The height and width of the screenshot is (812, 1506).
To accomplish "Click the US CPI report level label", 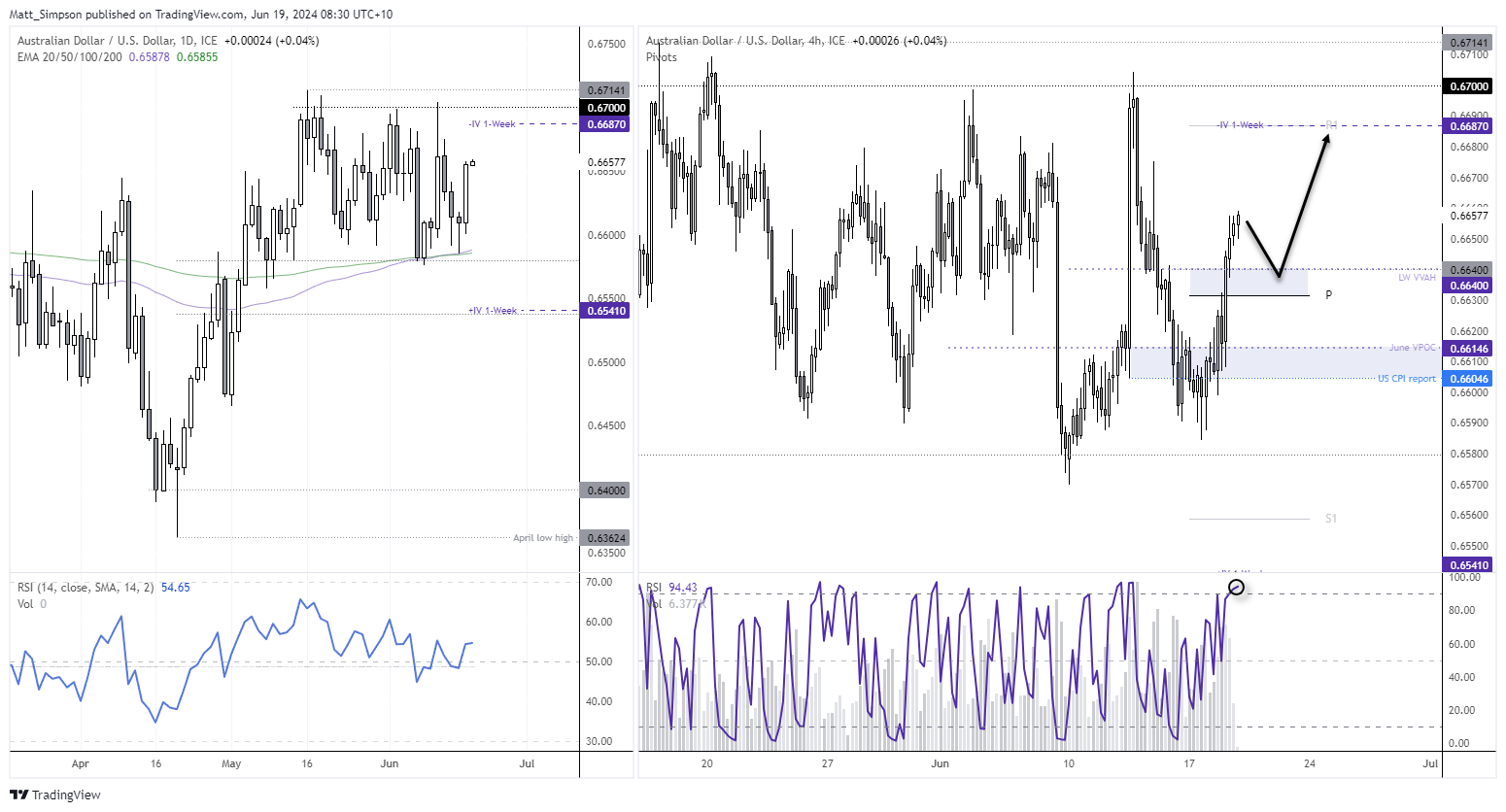I will pyautogui.click(x=1407, y=379).
